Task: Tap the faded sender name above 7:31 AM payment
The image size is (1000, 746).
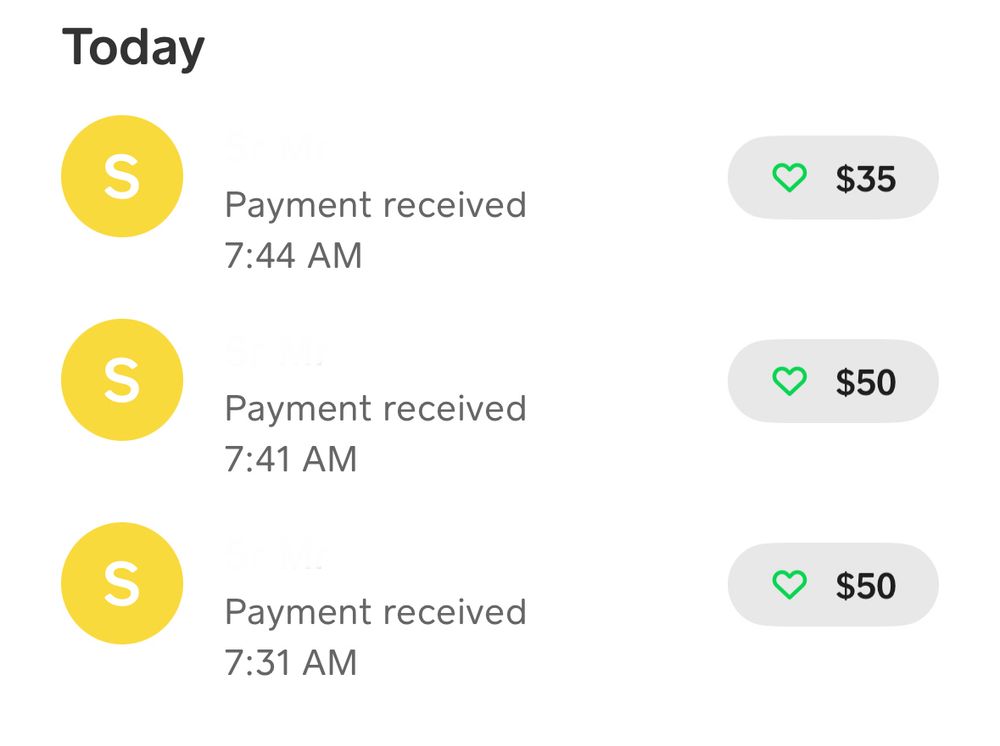Action: 275,556
